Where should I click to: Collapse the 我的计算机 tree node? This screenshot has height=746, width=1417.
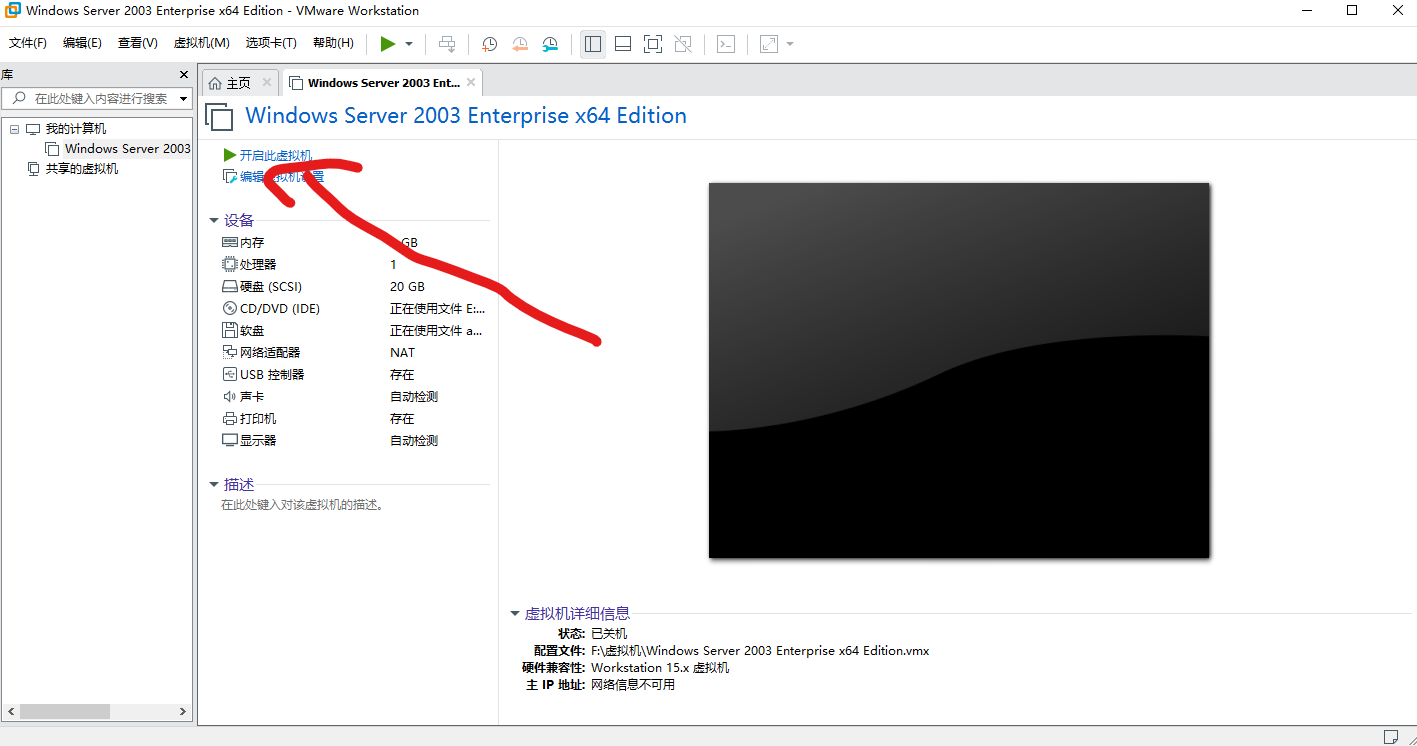(14, 129)
